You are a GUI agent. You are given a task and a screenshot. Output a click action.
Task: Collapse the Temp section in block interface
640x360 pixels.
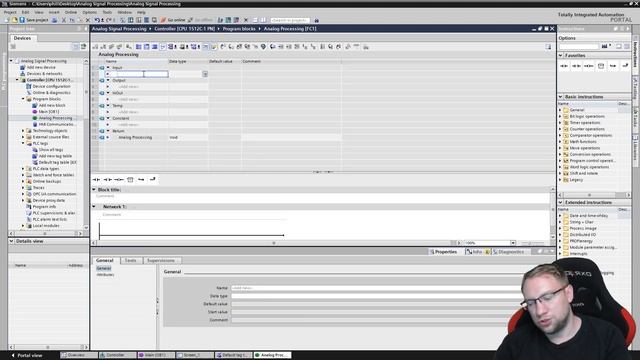108,105
